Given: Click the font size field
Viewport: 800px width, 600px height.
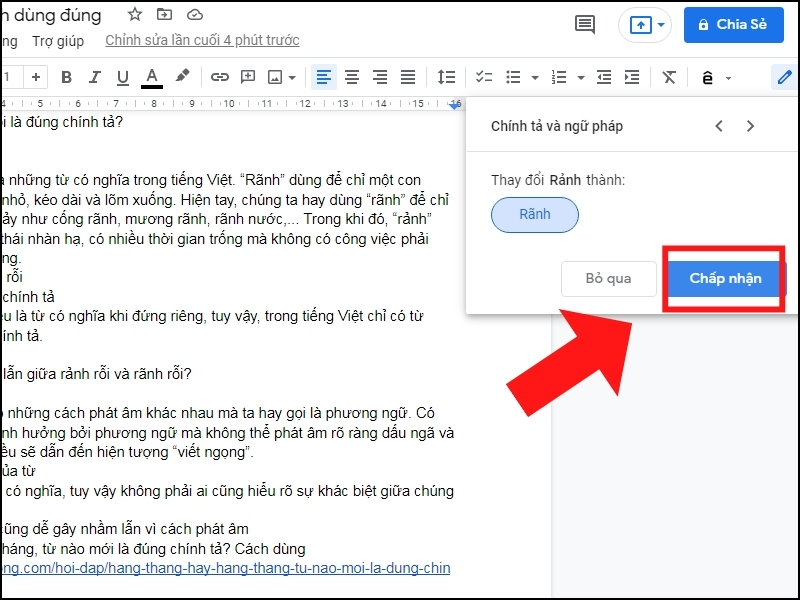Looking at the screenshot, I should 11,77.
